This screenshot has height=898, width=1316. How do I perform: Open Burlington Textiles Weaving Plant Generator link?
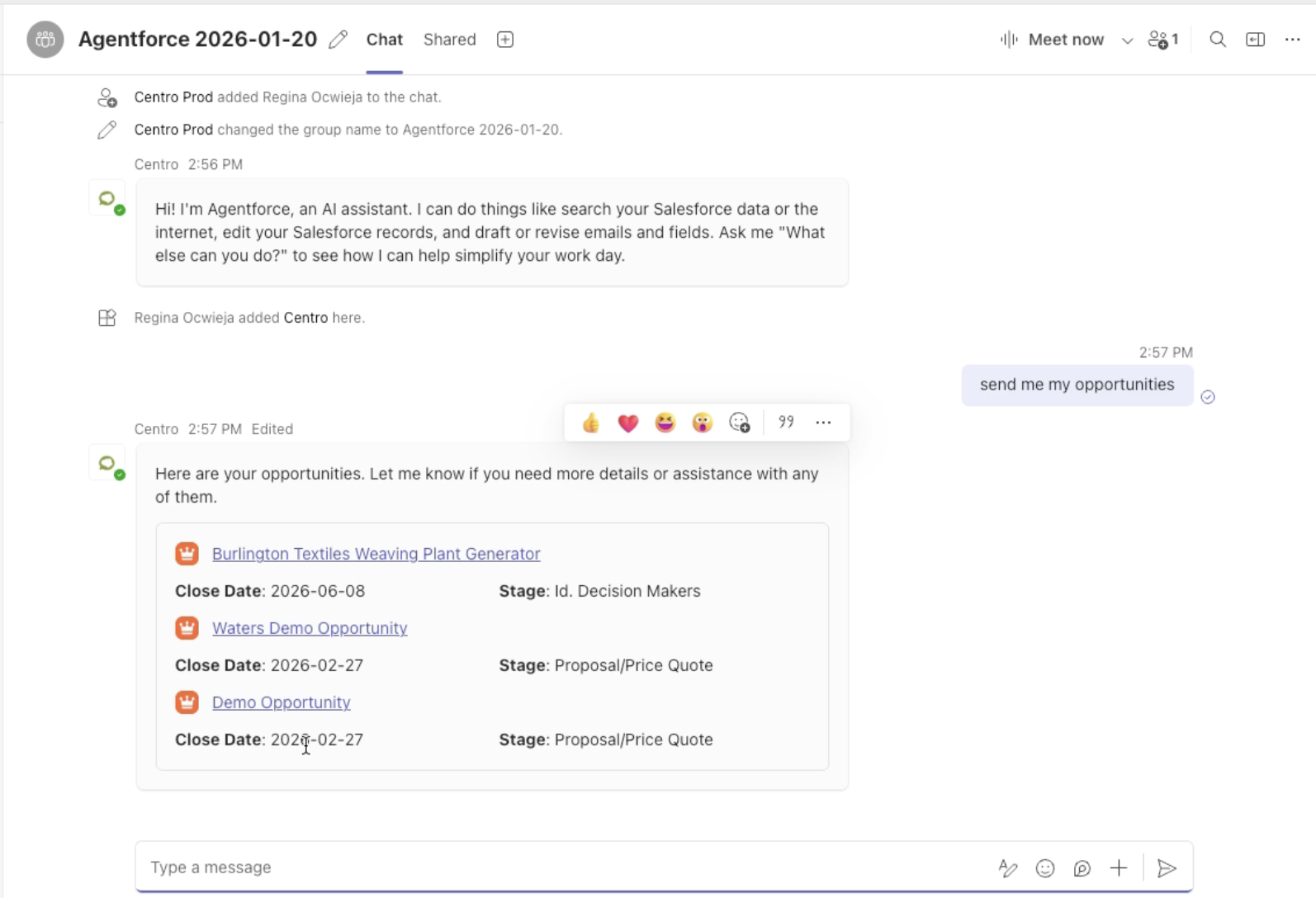coord(376,554)
